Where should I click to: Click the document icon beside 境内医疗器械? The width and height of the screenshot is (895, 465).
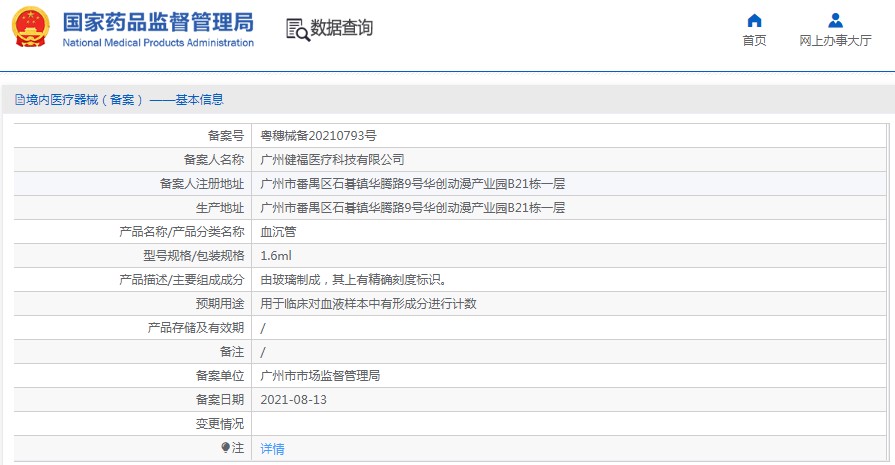pos(20,100)
